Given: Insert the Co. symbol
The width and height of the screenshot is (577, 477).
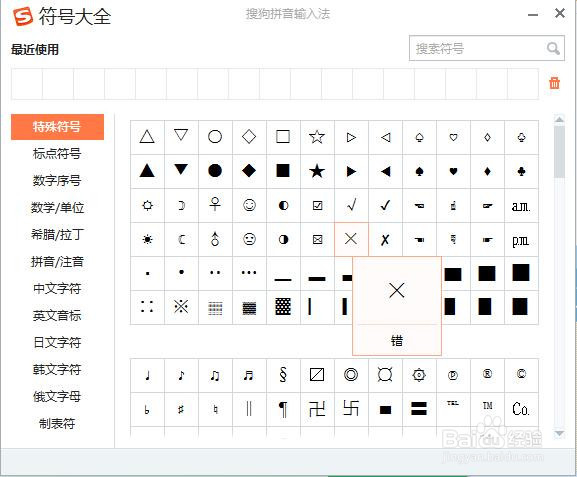Looking at the screenshot, I should point(521,409).
